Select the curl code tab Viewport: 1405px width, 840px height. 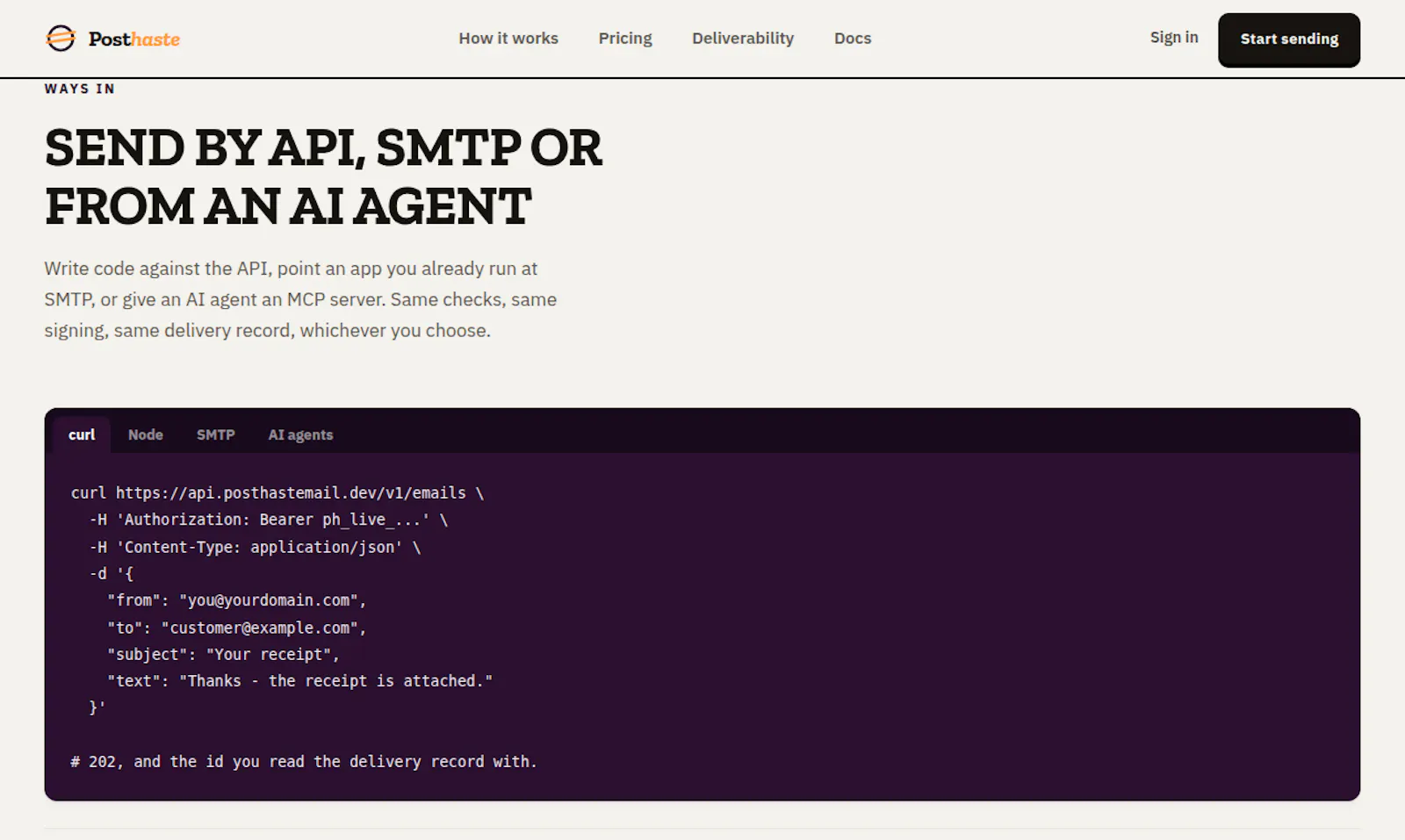tap(82, 434)
